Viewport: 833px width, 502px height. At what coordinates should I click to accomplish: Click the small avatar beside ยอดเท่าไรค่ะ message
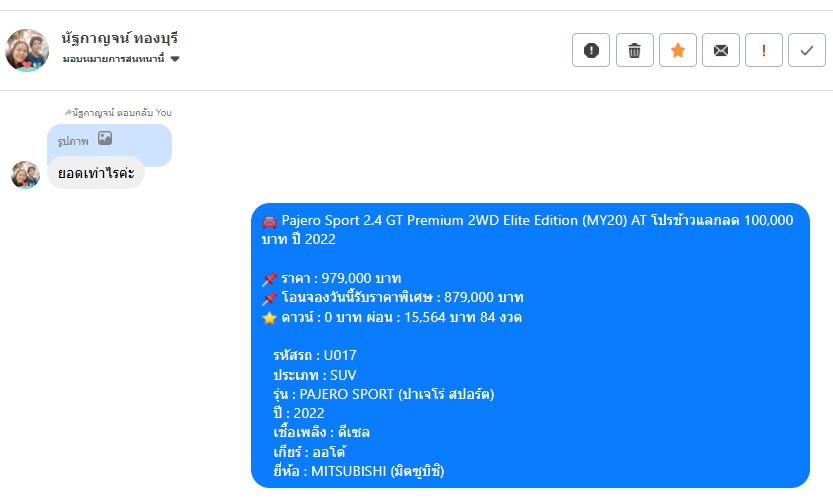(26, 175)
